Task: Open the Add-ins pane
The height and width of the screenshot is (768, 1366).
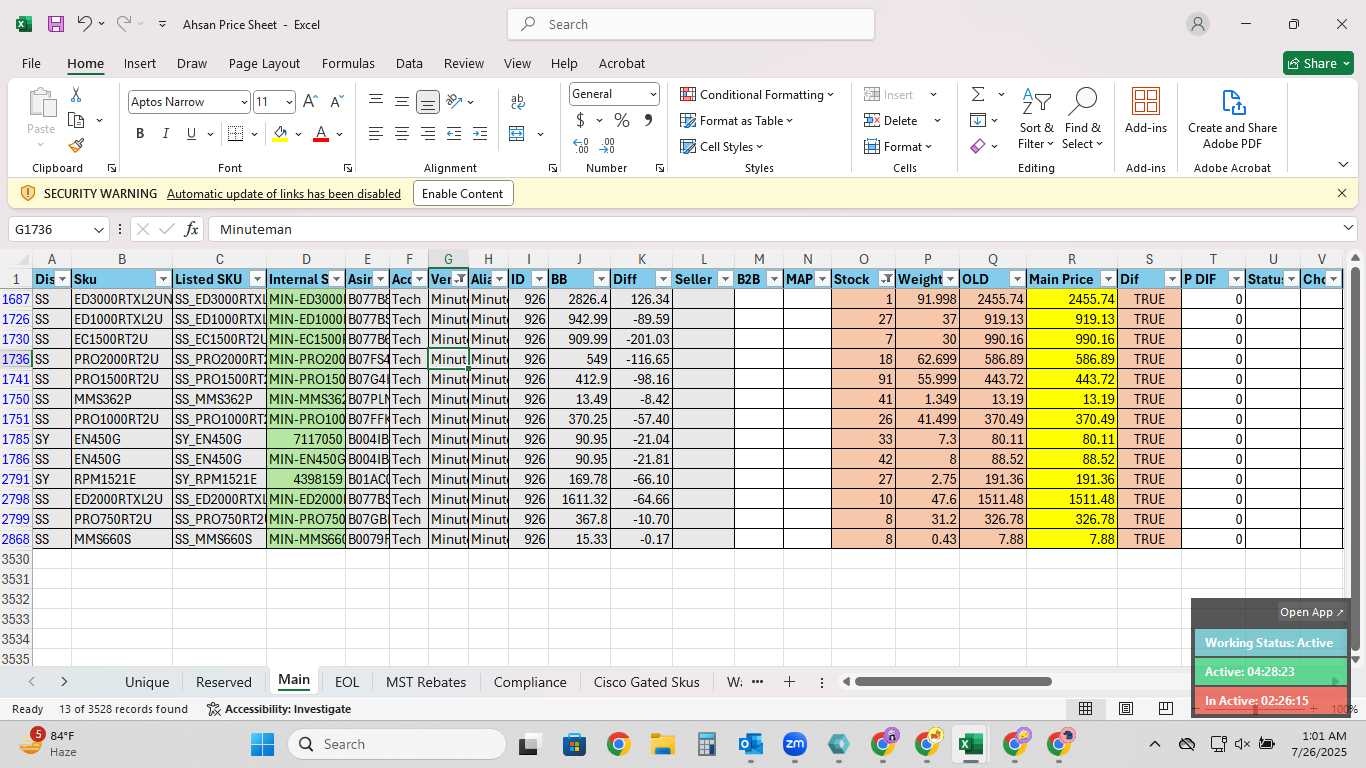Action: 1145,110
